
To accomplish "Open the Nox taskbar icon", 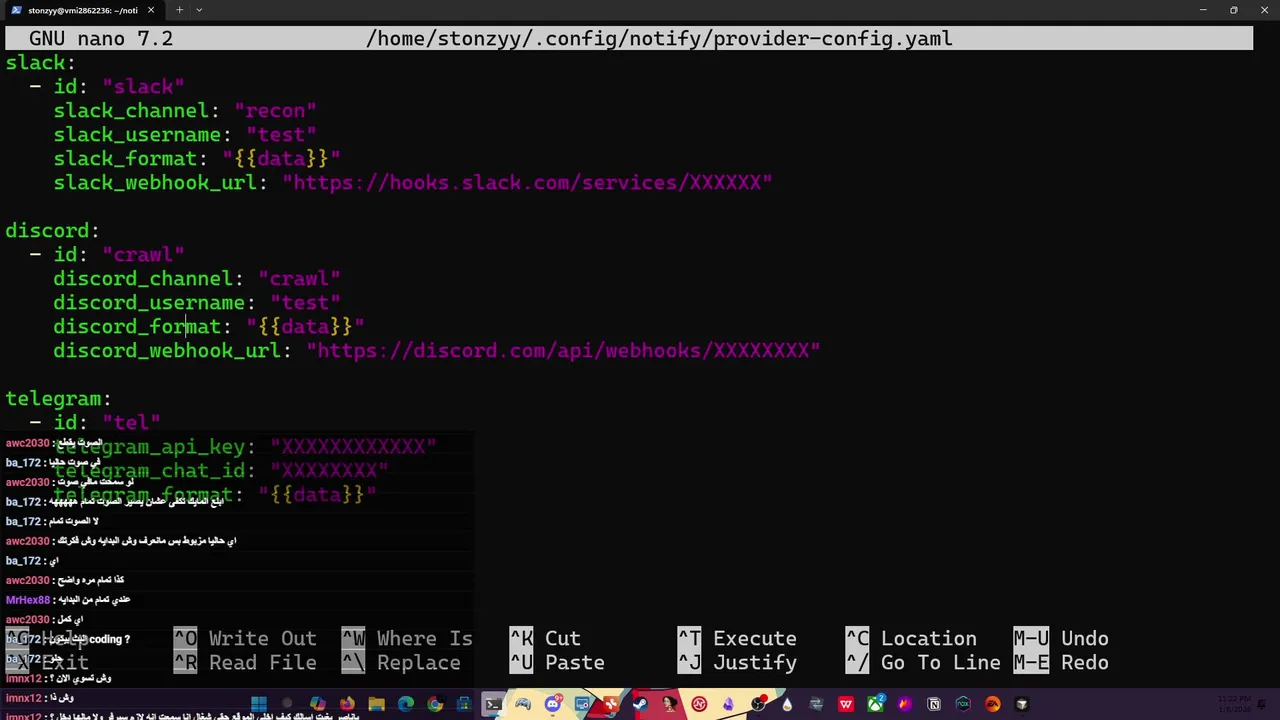I will (x=963, y=704).
